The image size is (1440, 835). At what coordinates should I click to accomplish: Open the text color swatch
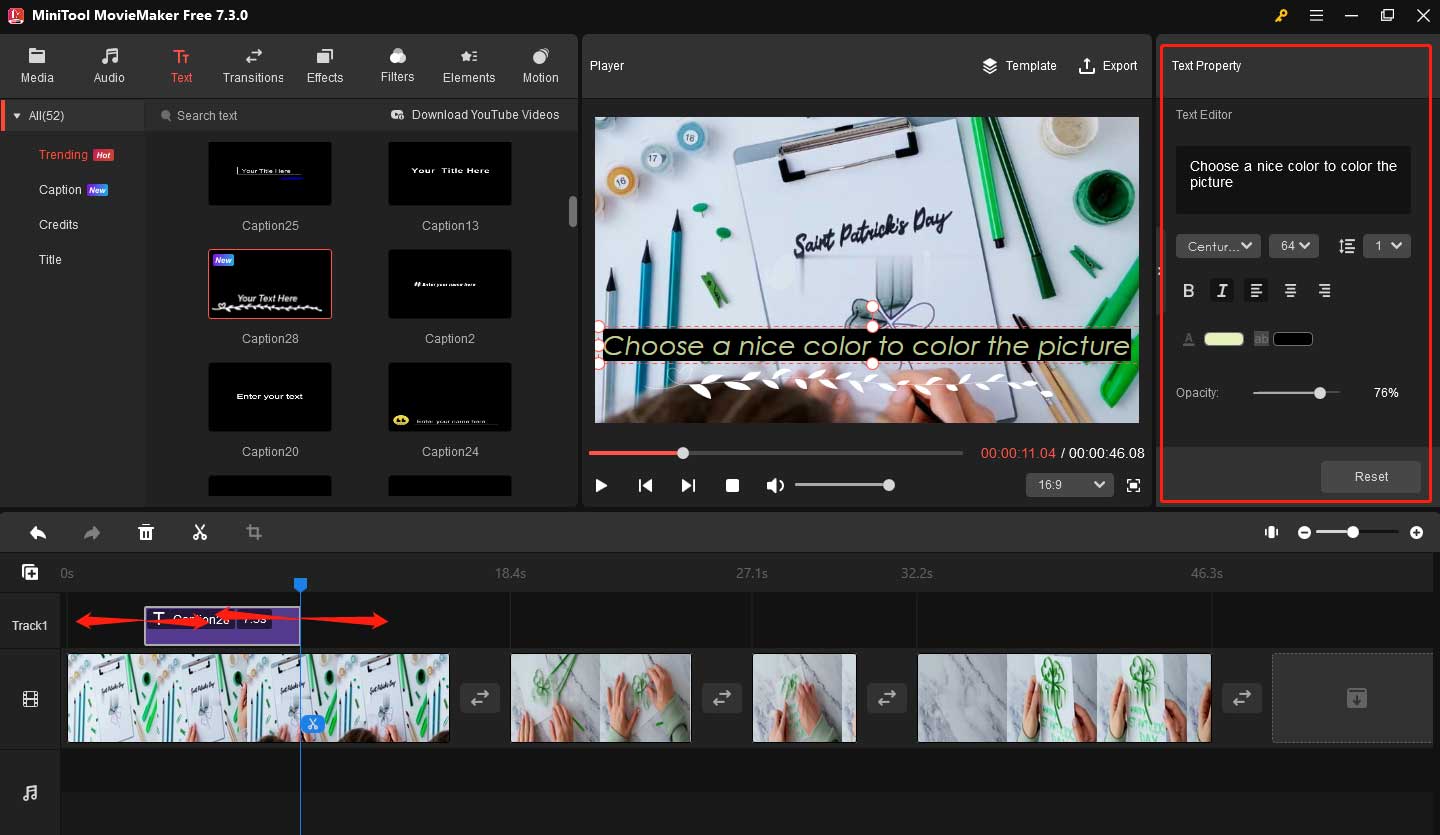click(x=1224, y=340)
